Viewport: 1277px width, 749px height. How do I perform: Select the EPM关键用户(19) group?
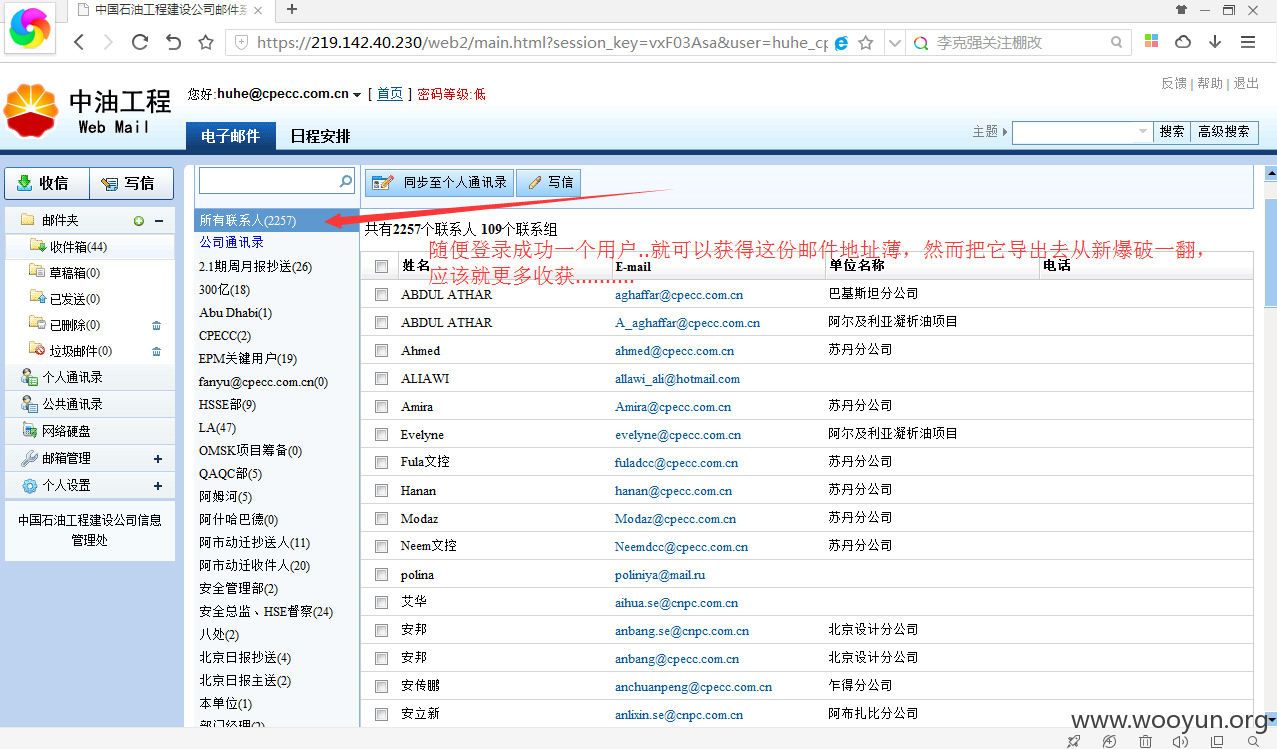[248, 358]
